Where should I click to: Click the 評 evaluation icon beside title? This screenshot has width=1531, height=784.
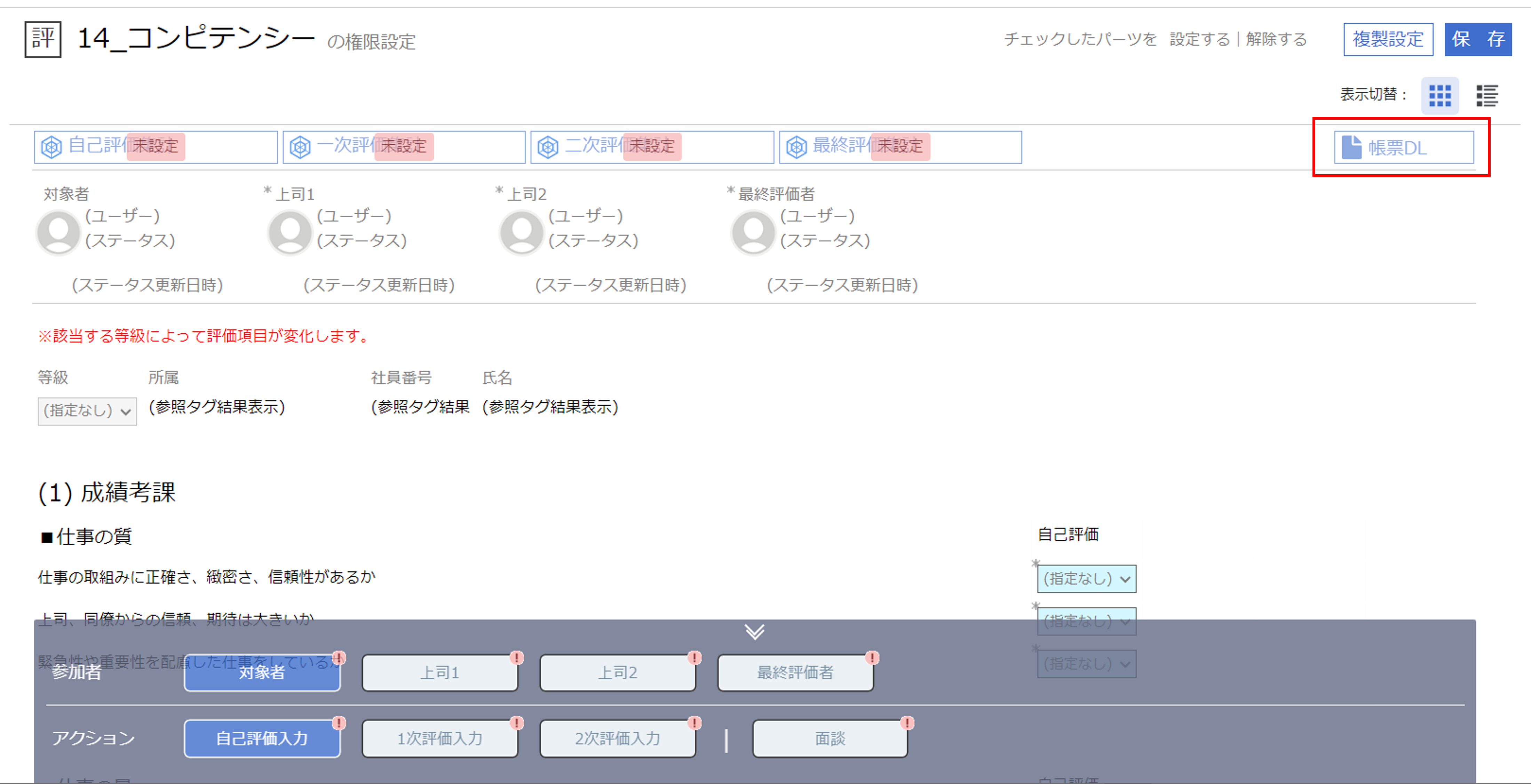tap(42, 39)
